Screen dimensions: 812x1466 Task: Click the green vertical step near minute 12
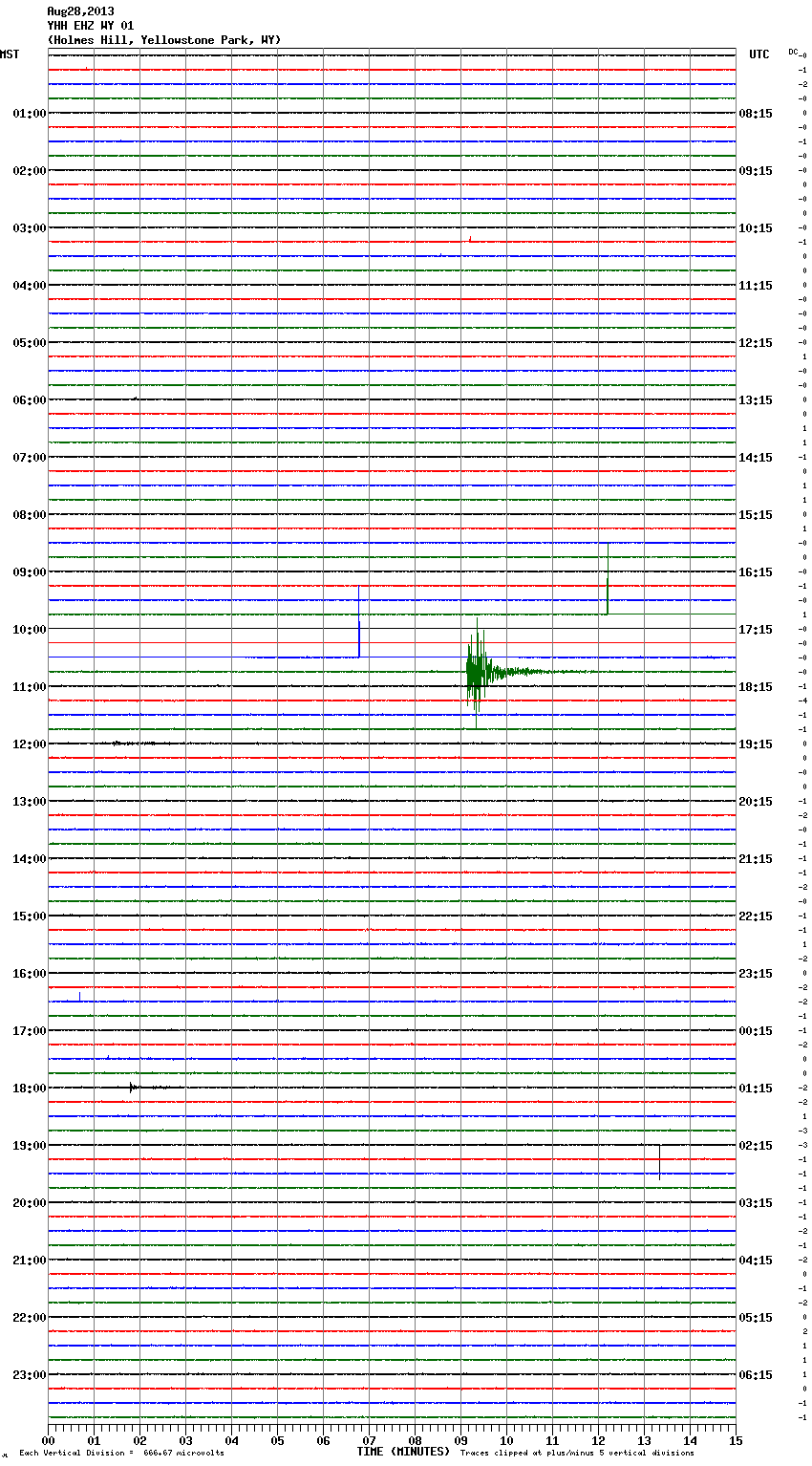[x=608, y=579]
